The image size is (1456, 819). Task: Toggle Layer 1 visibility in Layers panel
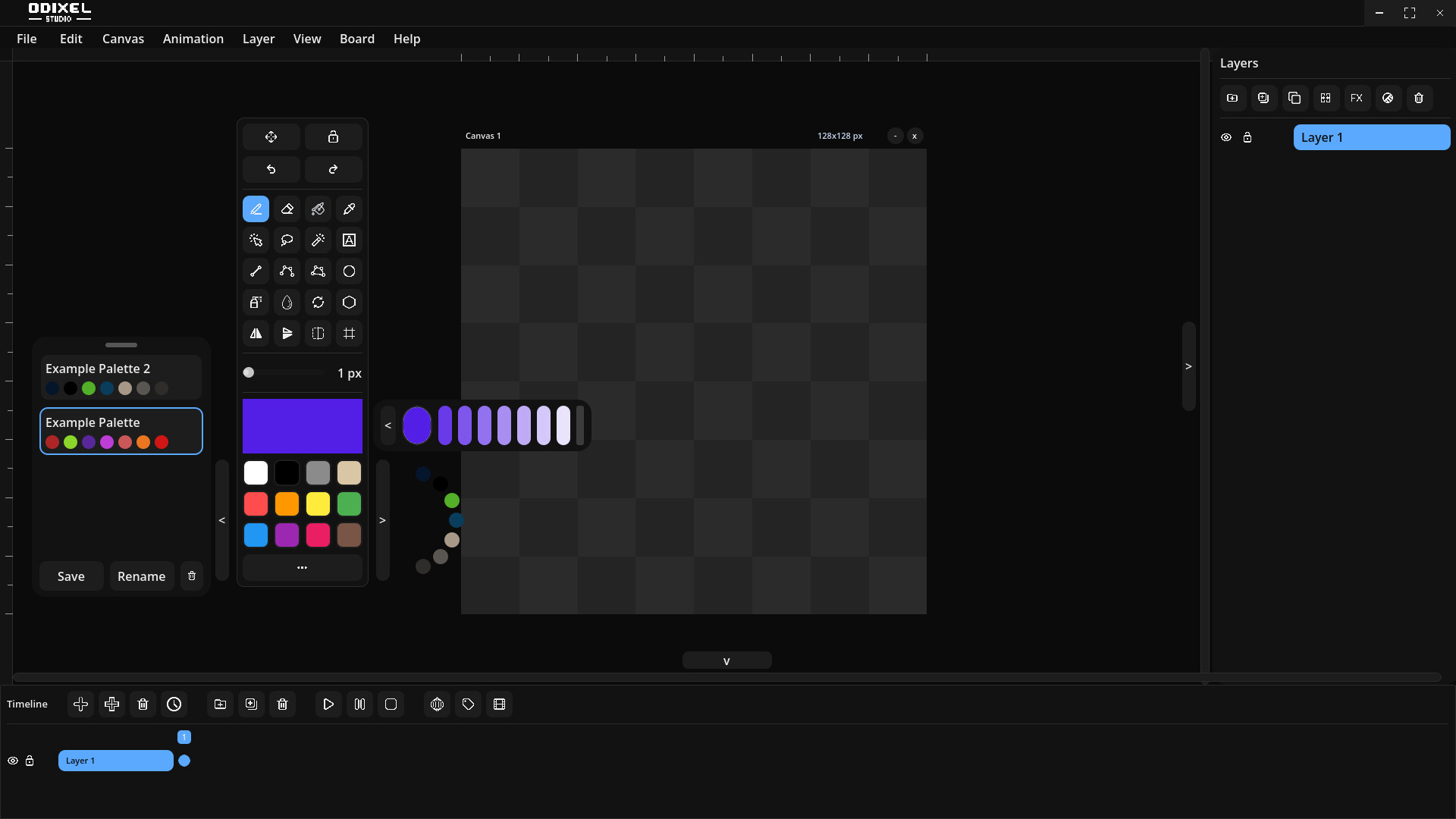[1226, 138]
